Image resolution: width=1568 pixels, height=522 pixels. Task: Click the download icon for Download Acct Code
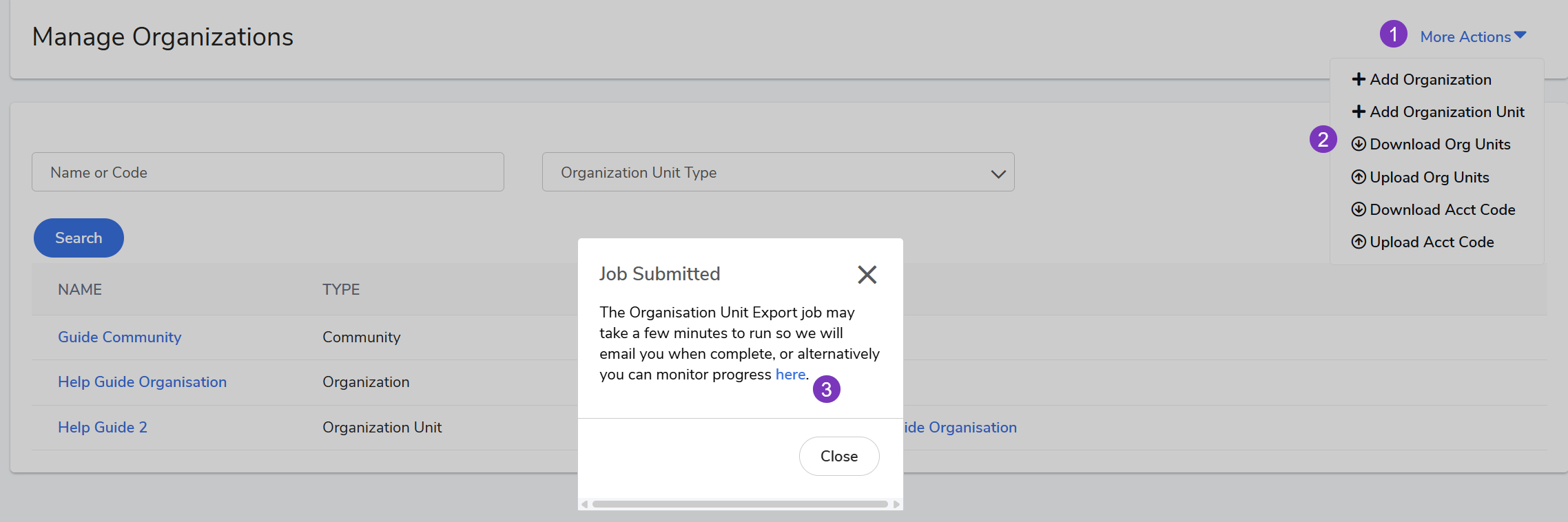(x=1358, y=209)
